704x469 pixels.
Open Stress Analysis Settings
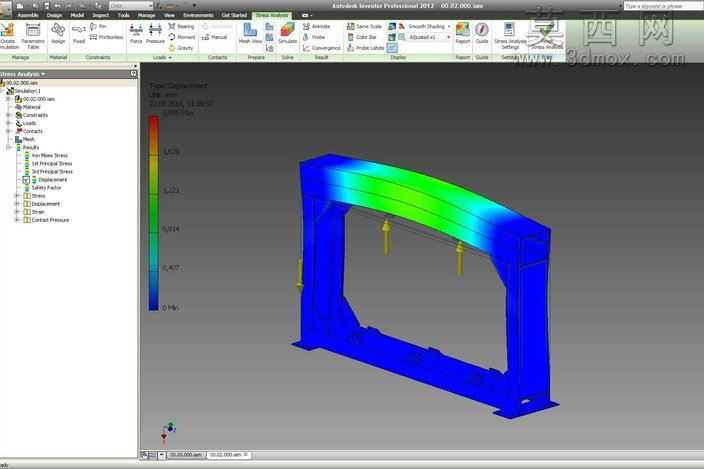[x=510, y=36]
